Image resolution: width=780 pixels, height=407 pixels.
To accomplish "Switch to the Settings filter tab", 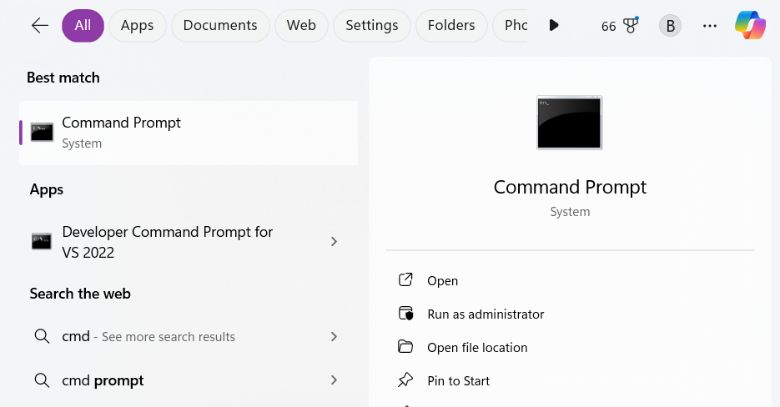I will [372, 26].
